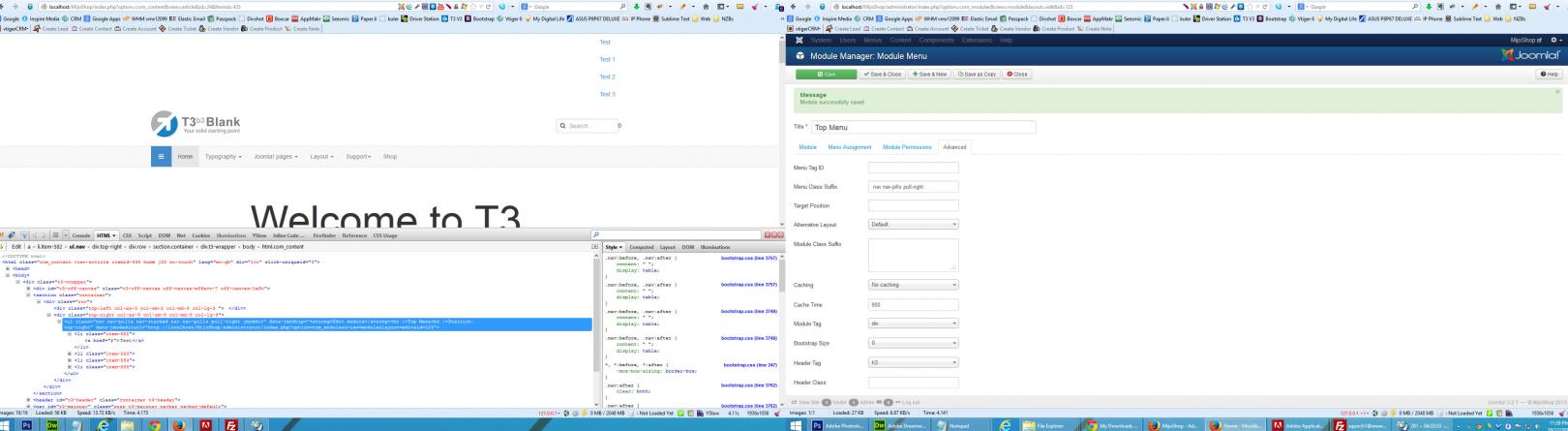Click the Joomla admin Save button
Viewport: 1568px width, 431px height.
pos(826,74)
